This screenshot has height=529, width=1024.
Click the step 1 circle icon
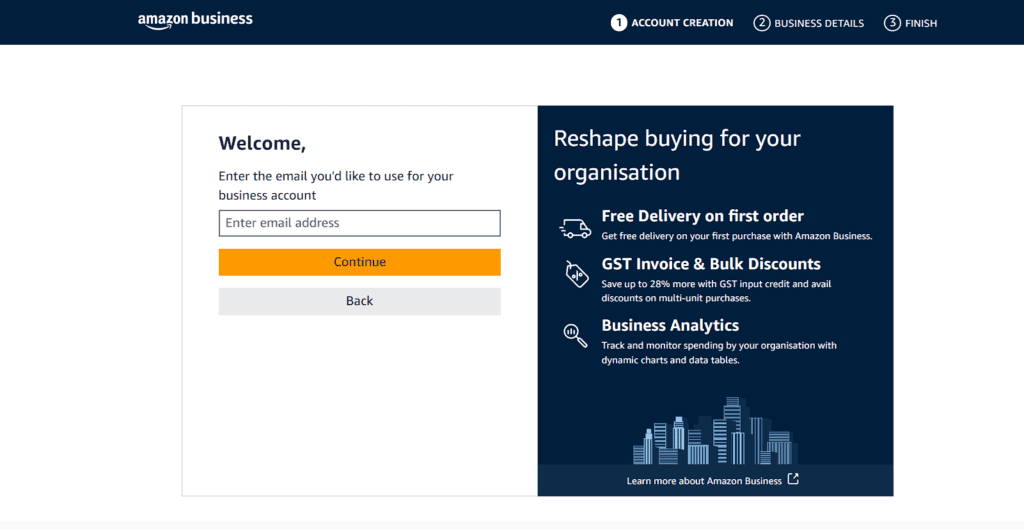pyautogui.click(x=618, y=23)
